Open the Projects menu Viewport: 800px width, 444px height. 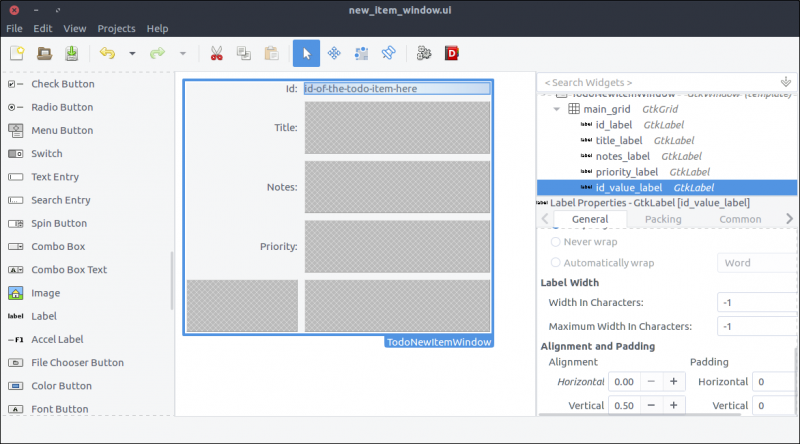tap(116, 28)
